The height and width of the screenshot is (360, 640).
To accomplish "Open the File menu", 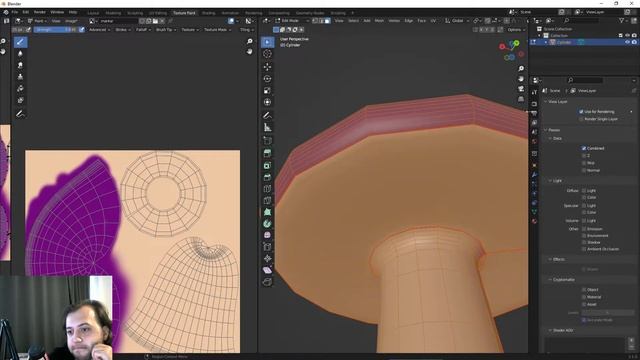I will 15,12.
